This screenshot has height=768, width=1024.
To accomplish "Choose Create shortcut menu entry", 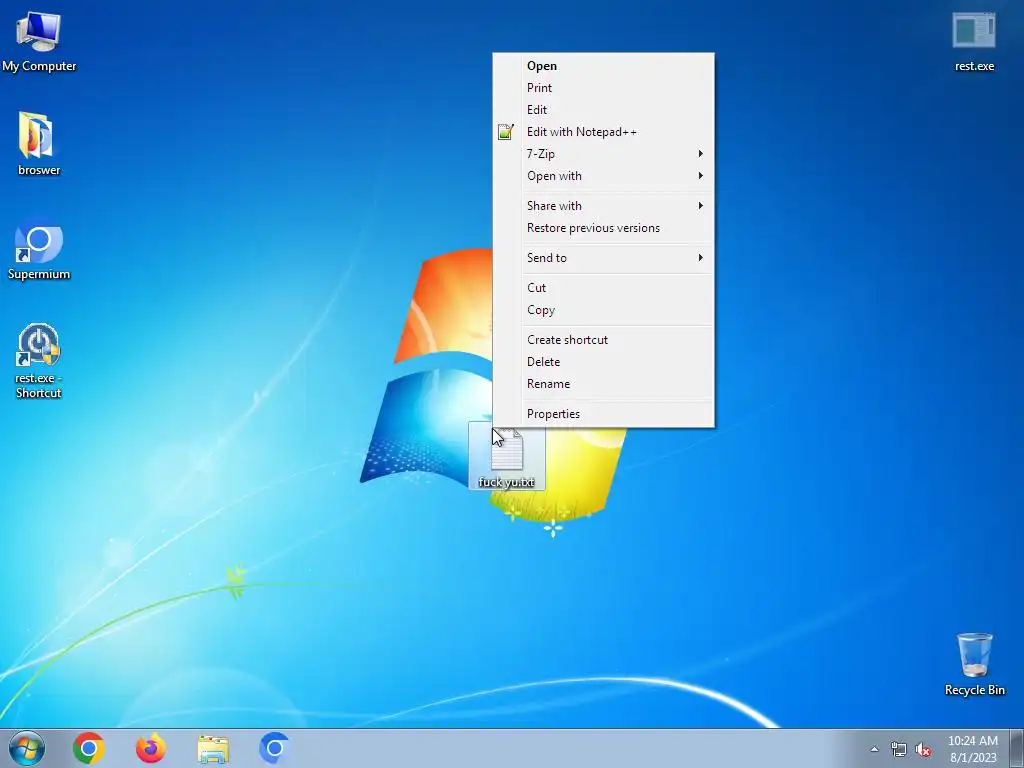I will tap(603, 340).
